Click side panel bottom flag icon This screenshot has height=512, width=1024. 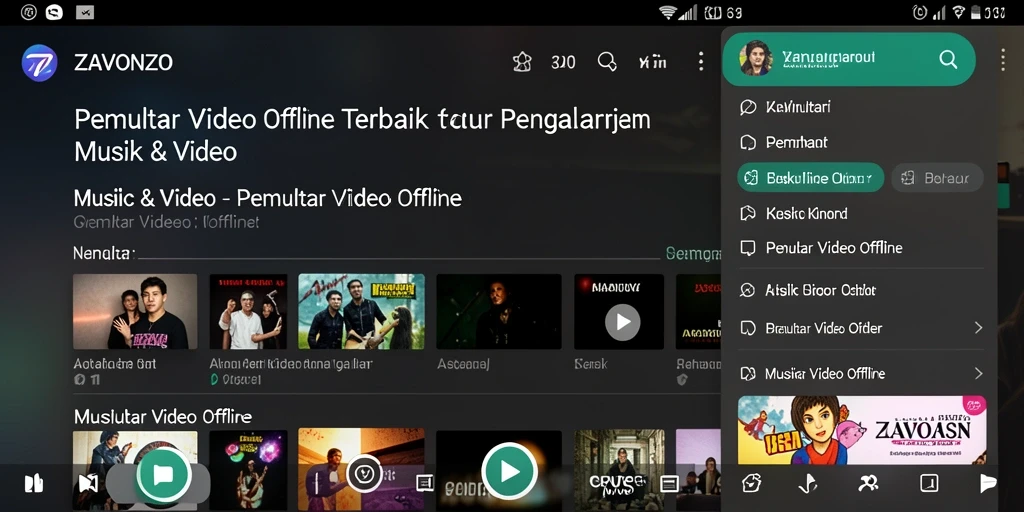[x=988, y=483]
